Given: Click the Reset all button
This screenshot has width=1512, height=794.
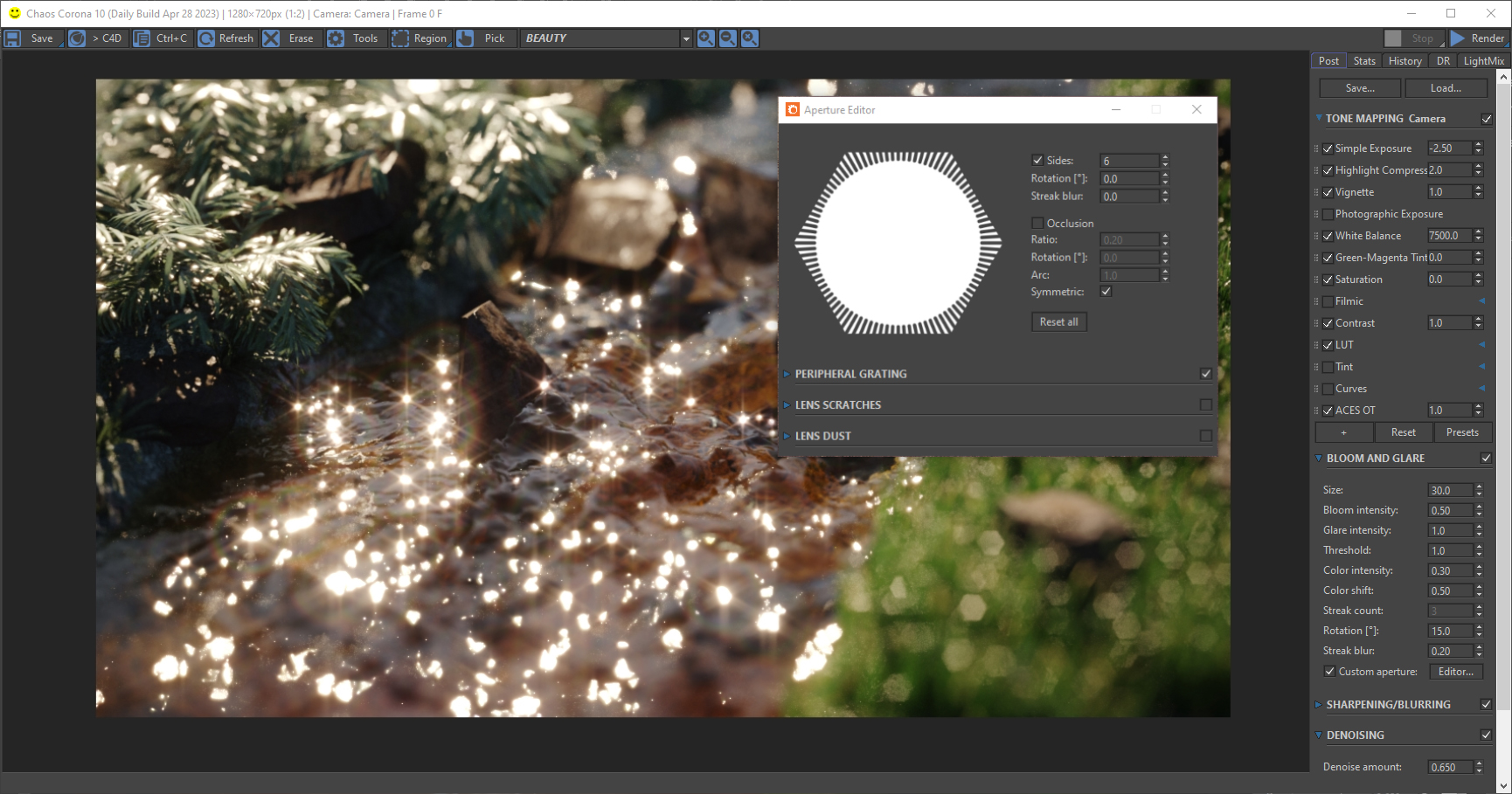Looking at the screenshot, I should 1058,322.
